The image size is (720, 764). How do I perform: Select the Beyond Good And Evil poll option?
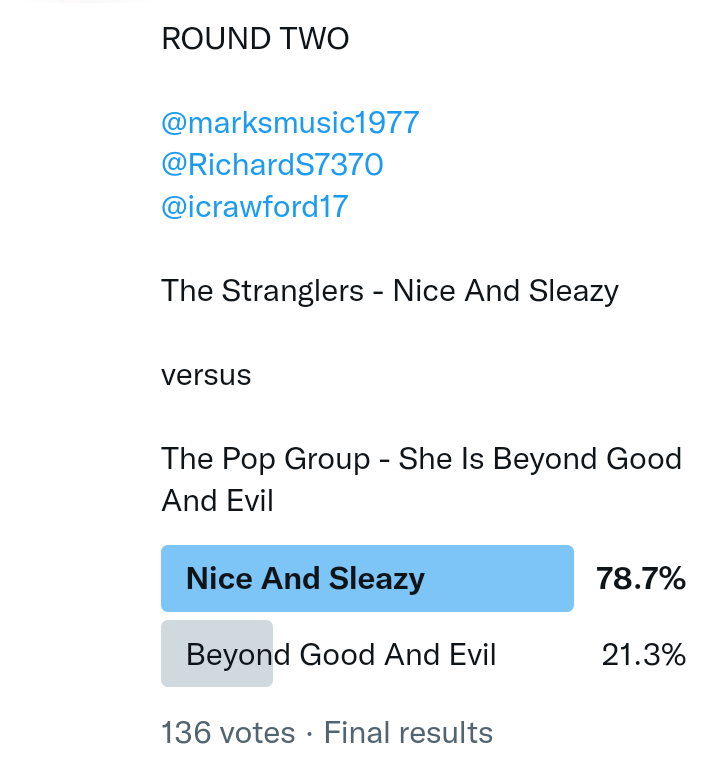click(x=341, y=655)
